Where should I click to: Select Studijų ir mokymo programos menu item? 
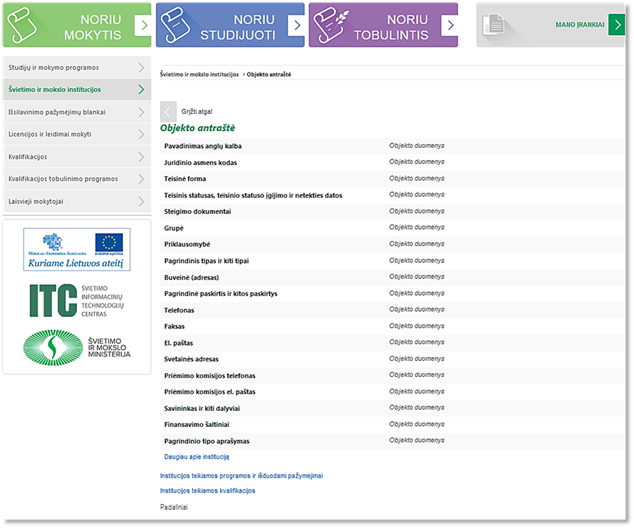click(77, 68)
